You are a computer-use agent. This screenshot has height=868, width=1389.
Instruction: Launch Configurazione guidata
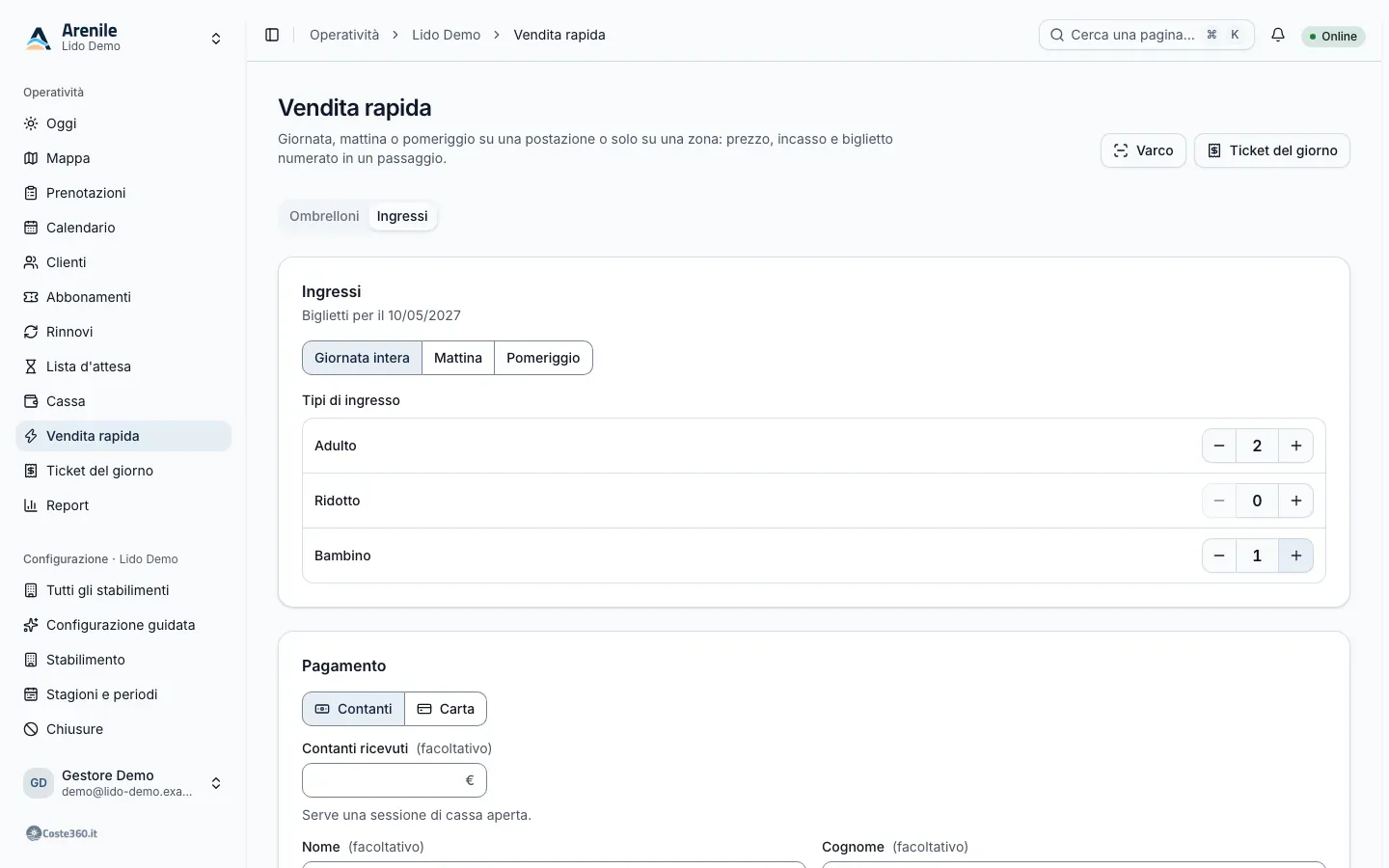point(123,625)
